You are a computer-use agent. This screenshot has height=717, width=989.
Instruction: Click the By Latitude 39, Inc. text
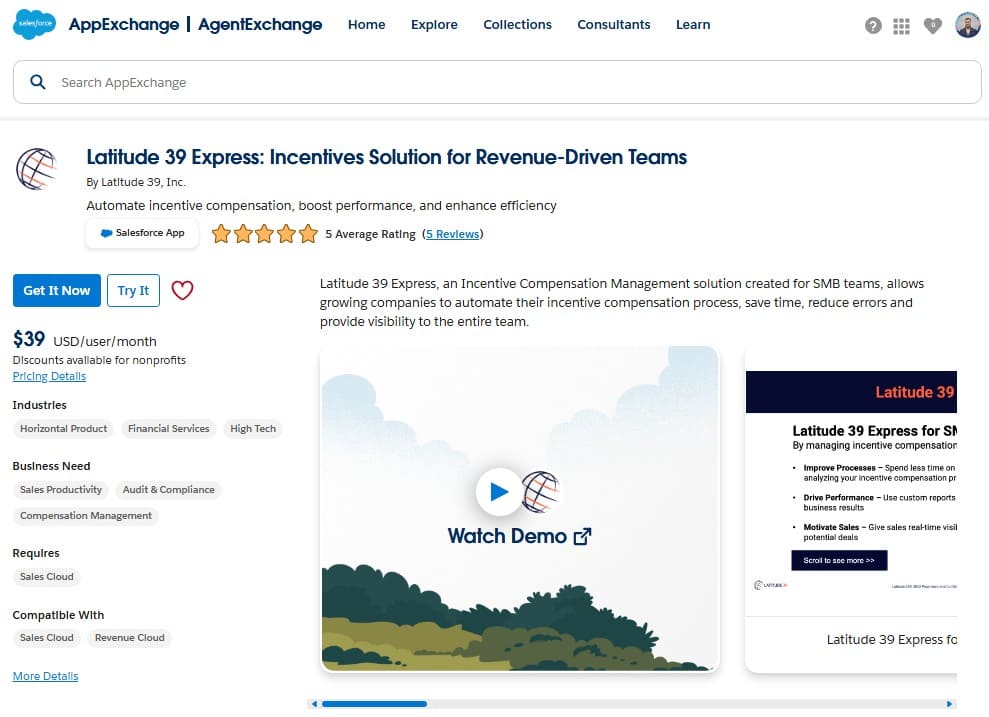tap(136, 182)
